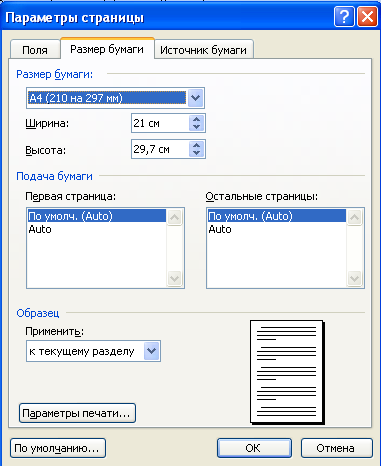Expand the A4 paper size dropdown arrow
Screen dimensions: 381x466
[195, 98]
